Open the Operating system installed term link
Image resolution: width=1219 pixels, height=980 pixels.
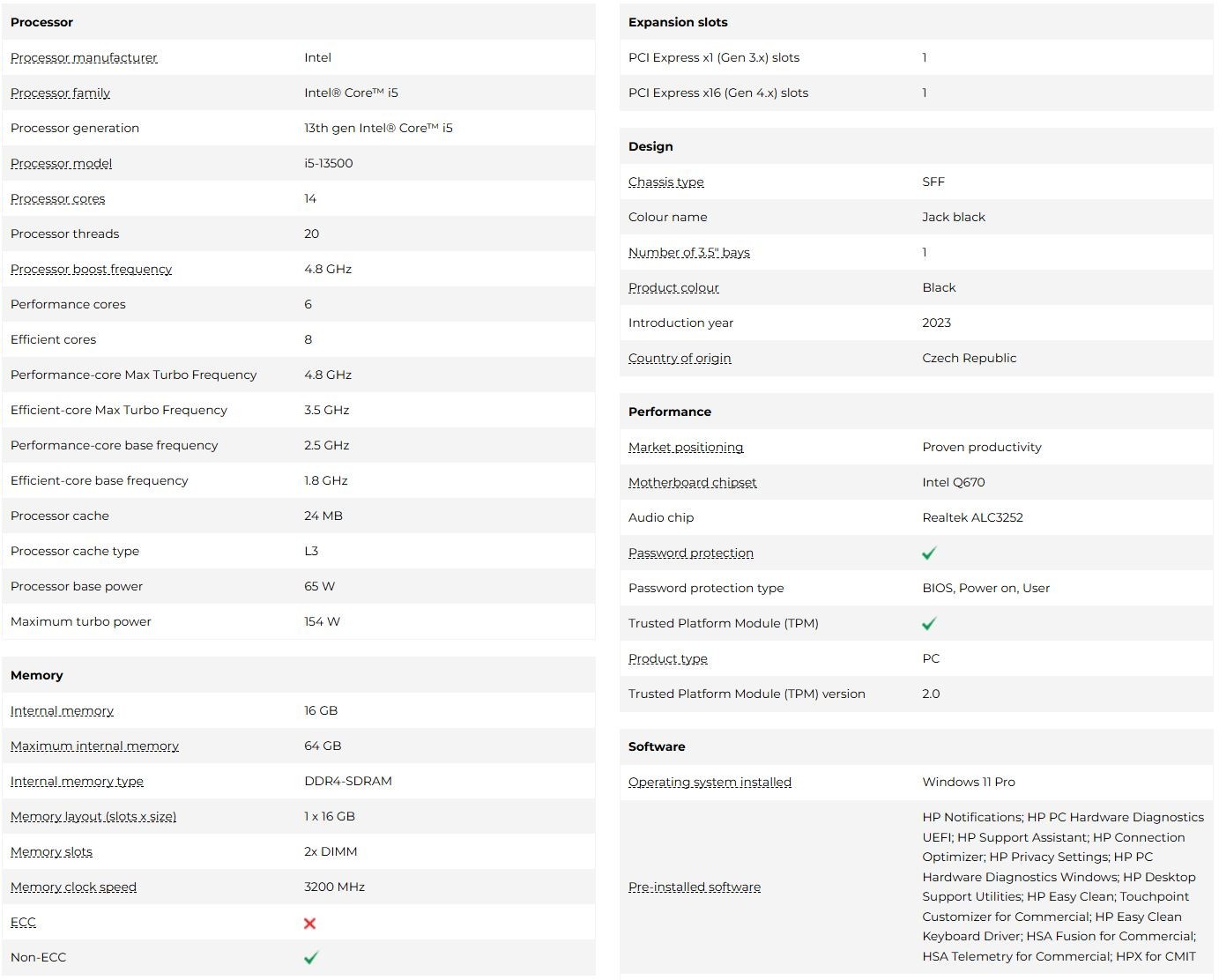click(710, 783)
